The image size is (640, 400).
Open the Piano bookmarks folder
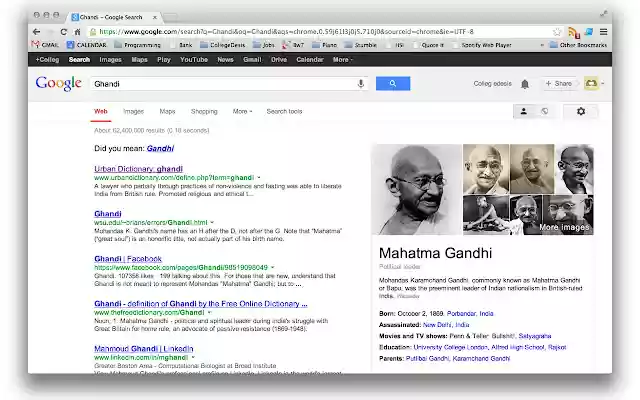324,45
